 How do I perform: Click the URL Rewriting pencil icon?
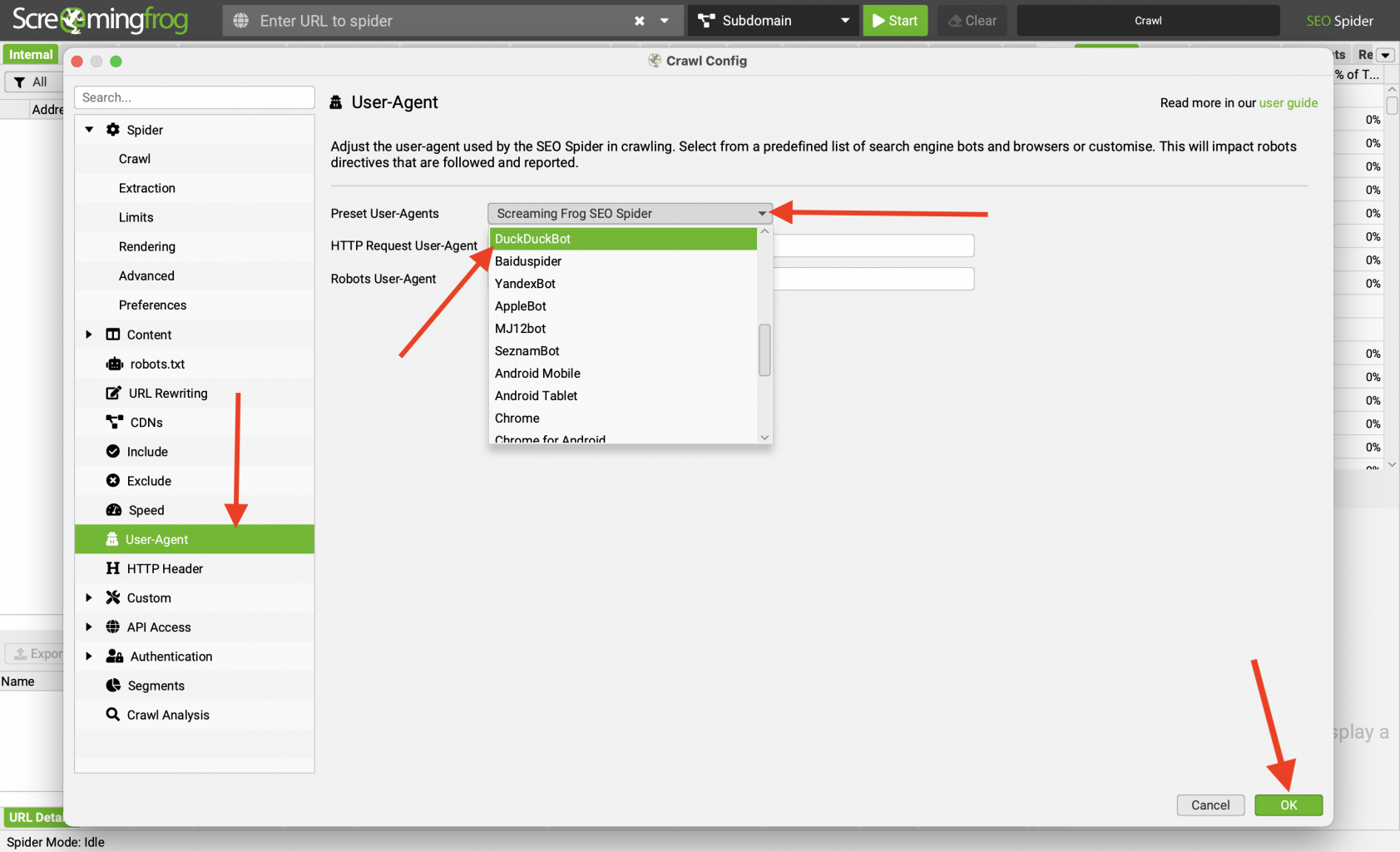pos(114,393)
